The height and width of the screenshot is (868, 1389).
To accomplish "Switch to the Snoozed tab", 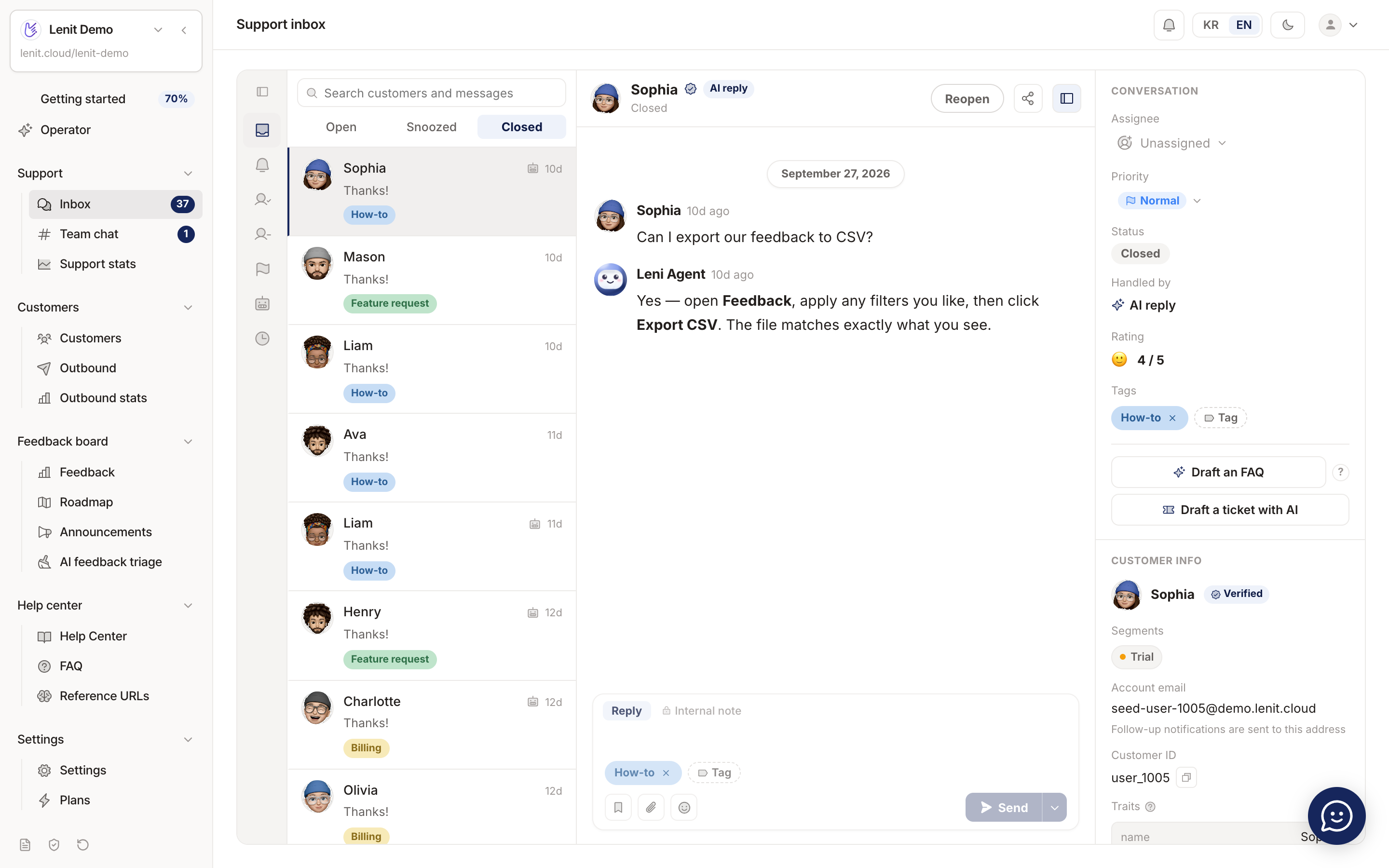I will pos(431,127).
